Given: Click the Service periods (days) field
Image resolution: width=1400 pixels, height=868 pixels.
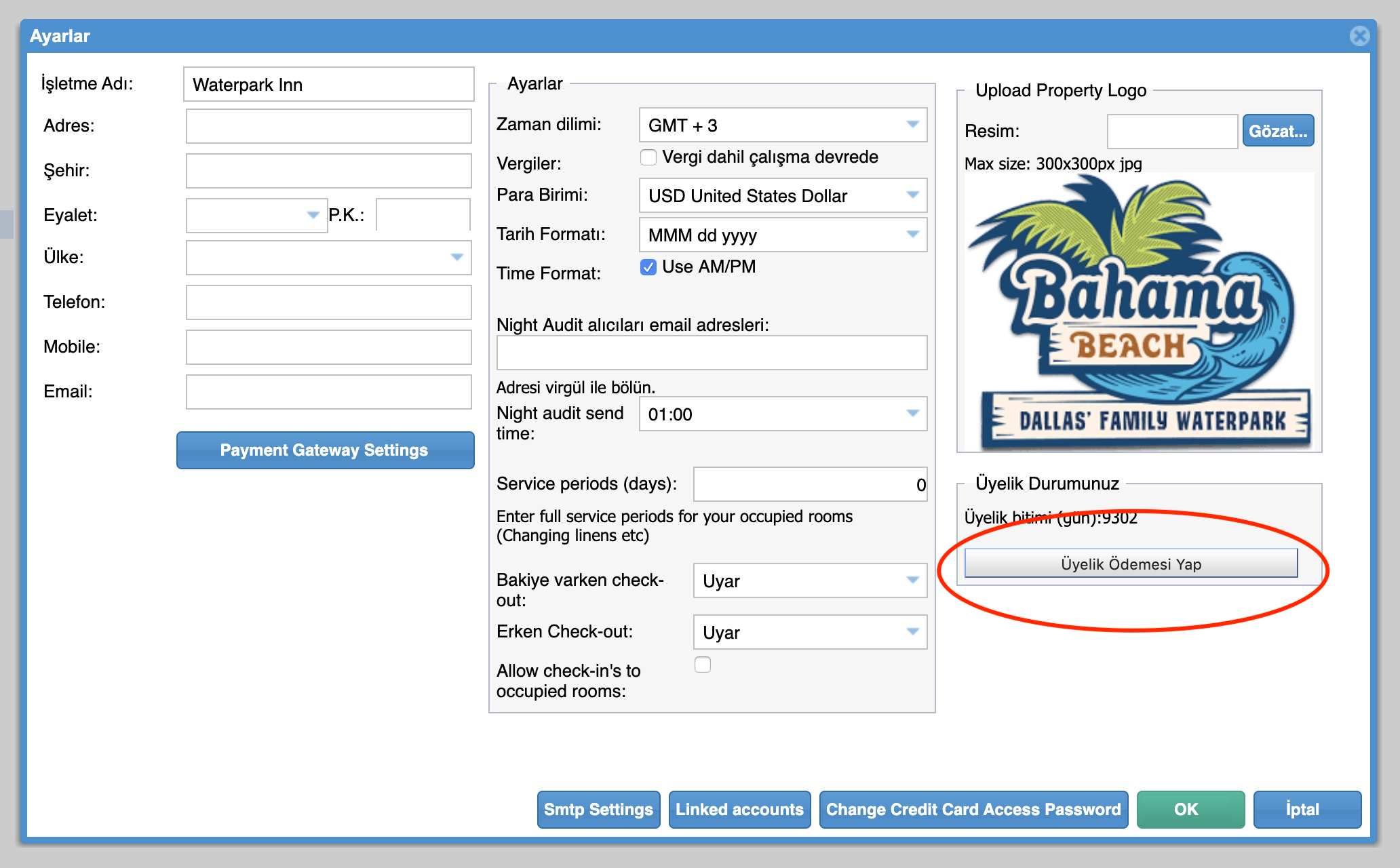Looking at the screenshot, I should tap(810, 484).
